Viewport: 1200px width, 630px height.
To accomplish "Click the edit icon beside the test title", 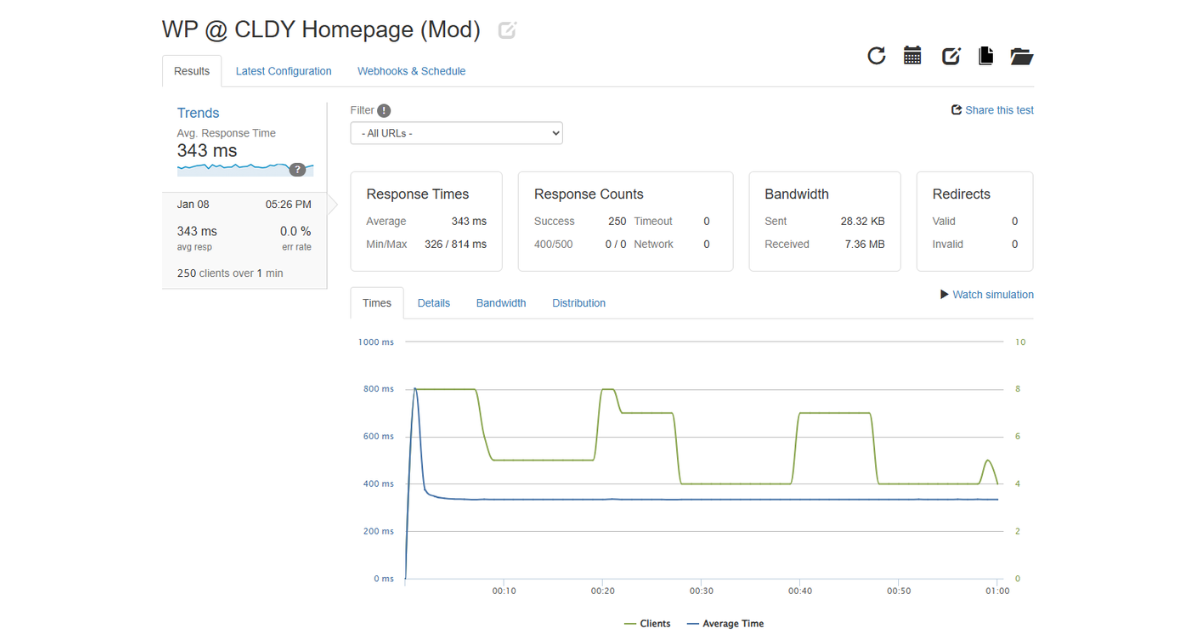I will point(507,30).
